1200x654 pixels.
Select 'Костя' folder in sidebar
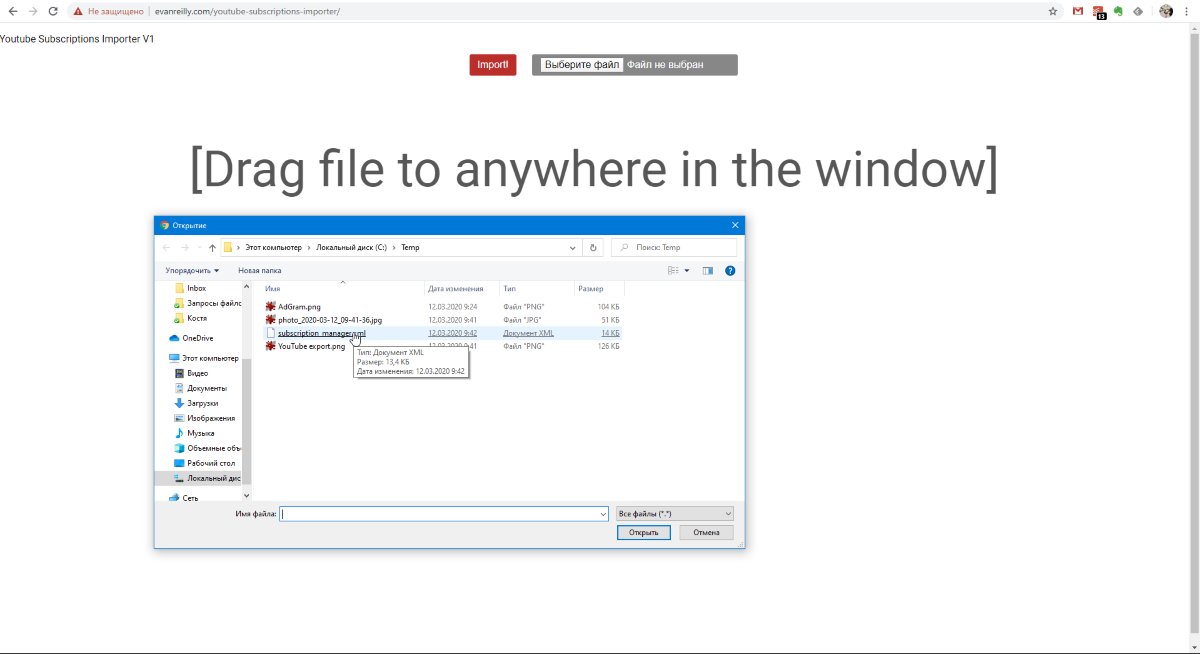click(x=191, y=318)
